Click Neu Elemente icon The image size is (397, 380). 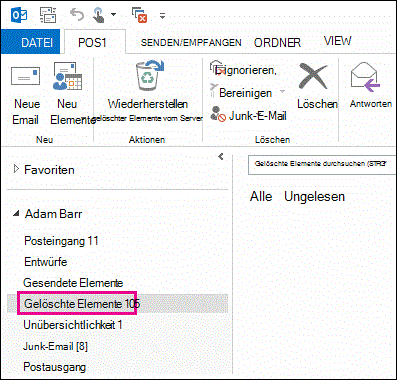67,77
